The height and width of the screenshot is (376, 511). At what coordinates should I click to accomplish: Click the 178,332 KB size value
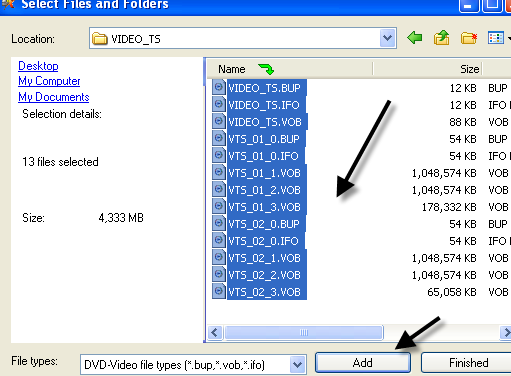[x=449, y=207]
